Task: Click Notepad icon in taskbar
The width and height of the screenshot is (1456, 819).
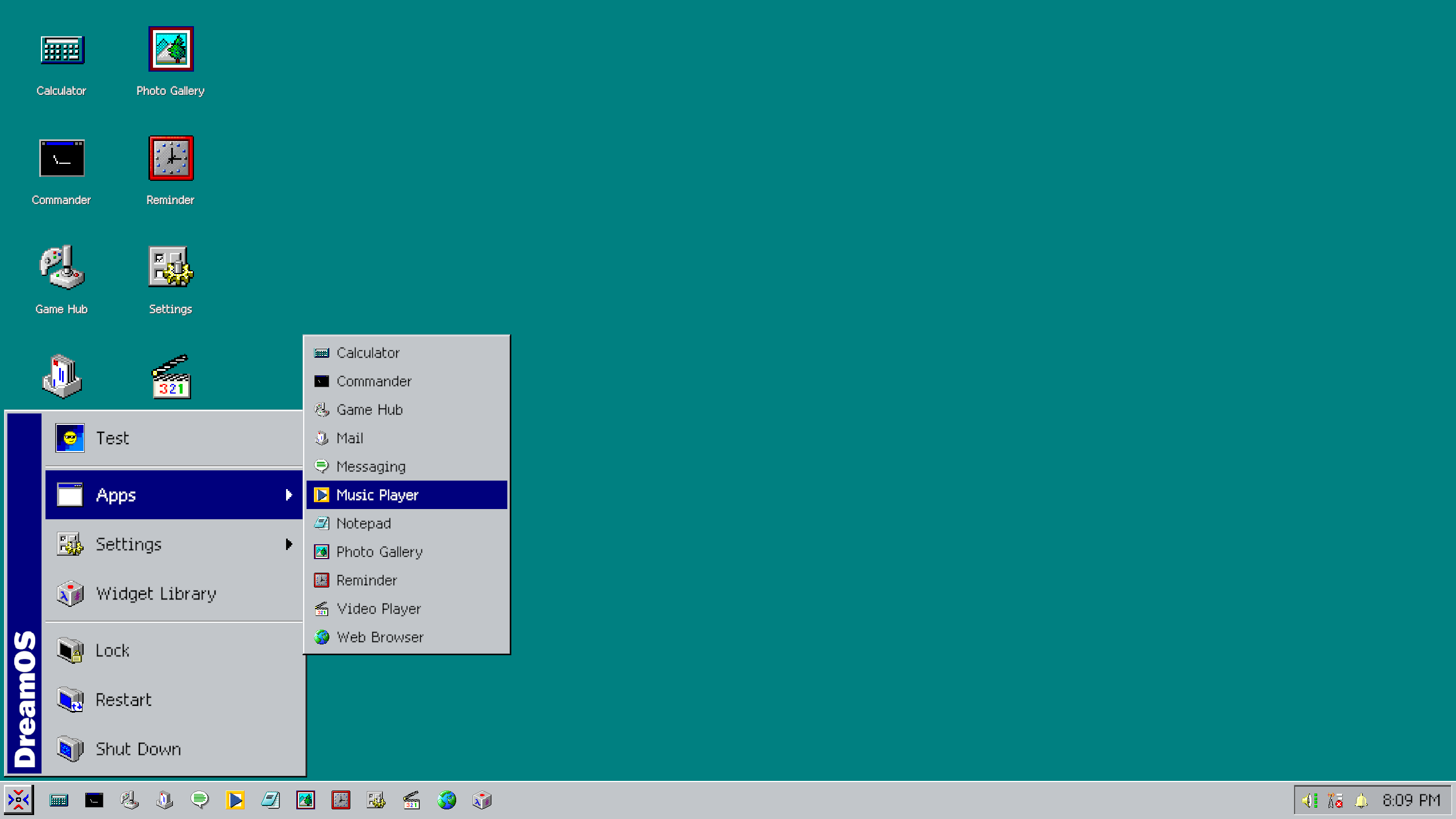Action: pyautogui.click(x=270, y=800)
